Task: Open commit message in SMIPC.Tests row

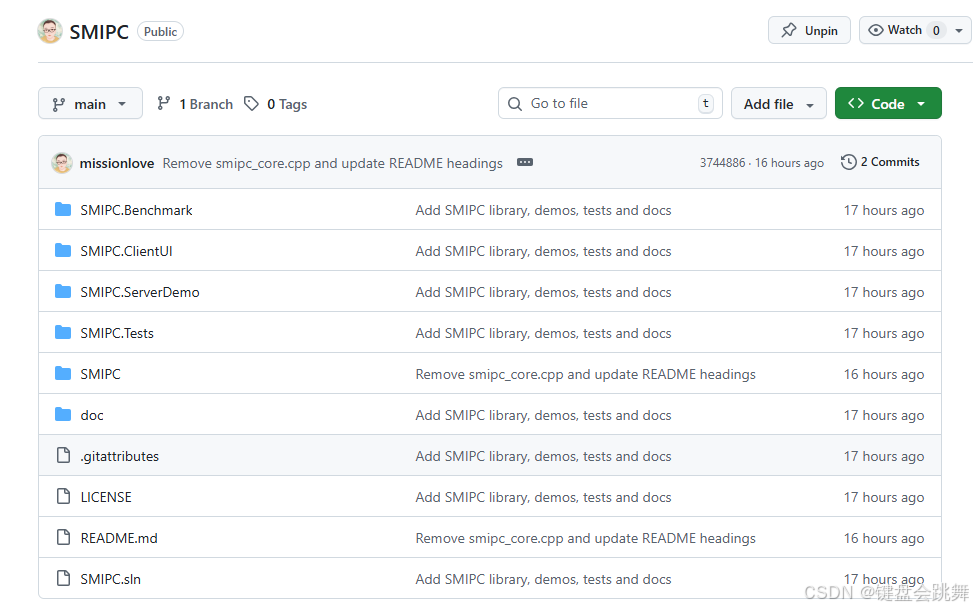Action: [544, 333]
